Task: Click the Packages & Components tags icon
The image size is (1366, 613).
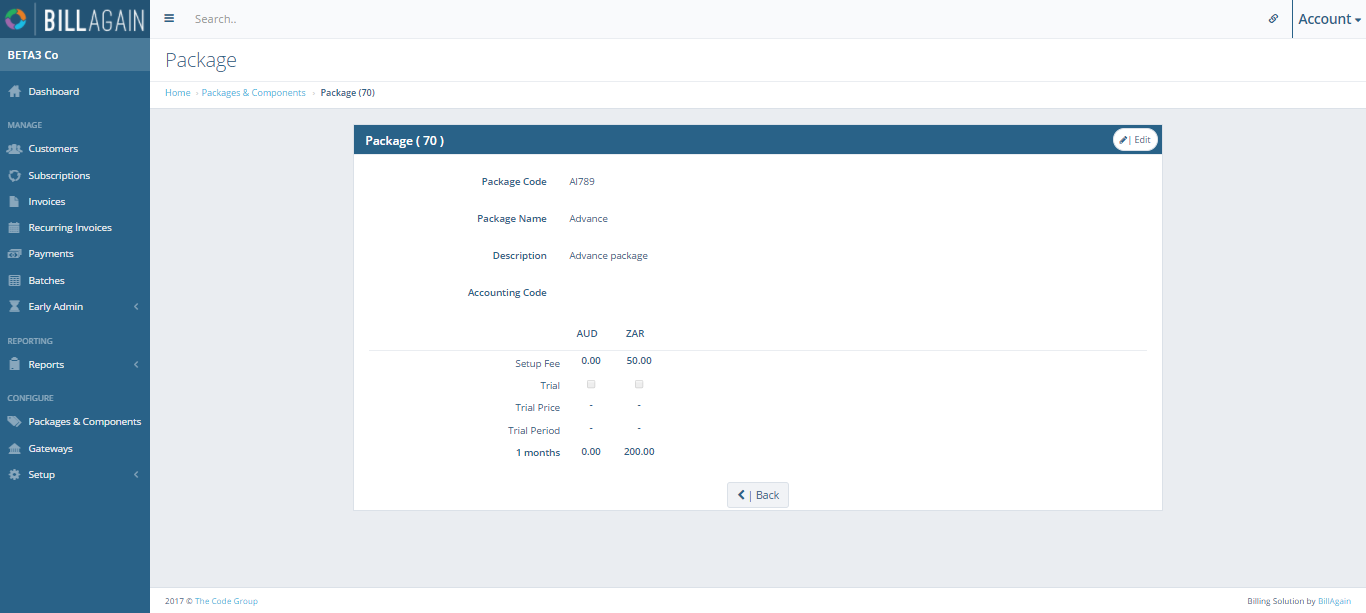Action: 15,422
